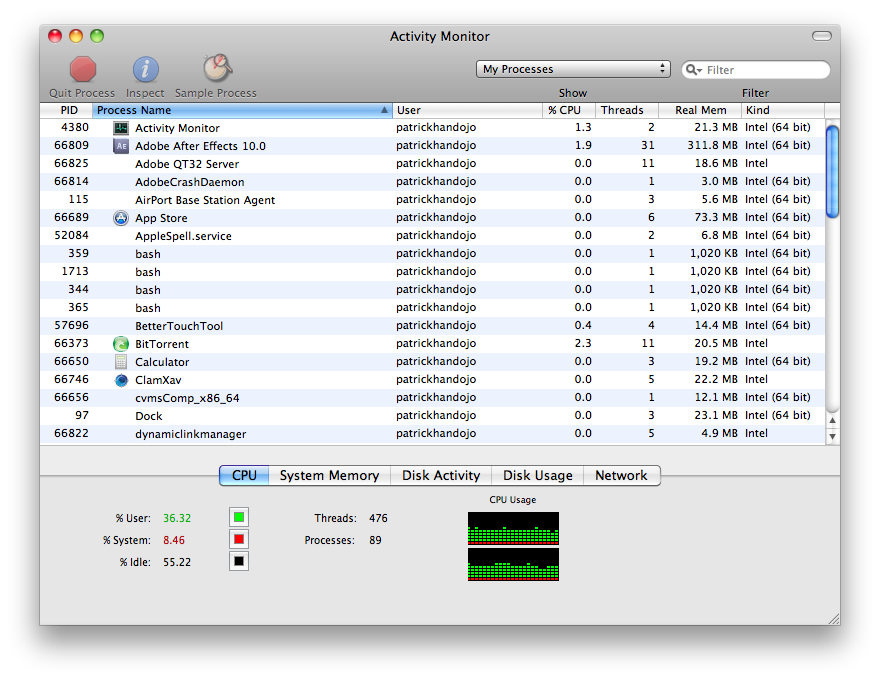Open the My Processes dropdown

[573, 69]
